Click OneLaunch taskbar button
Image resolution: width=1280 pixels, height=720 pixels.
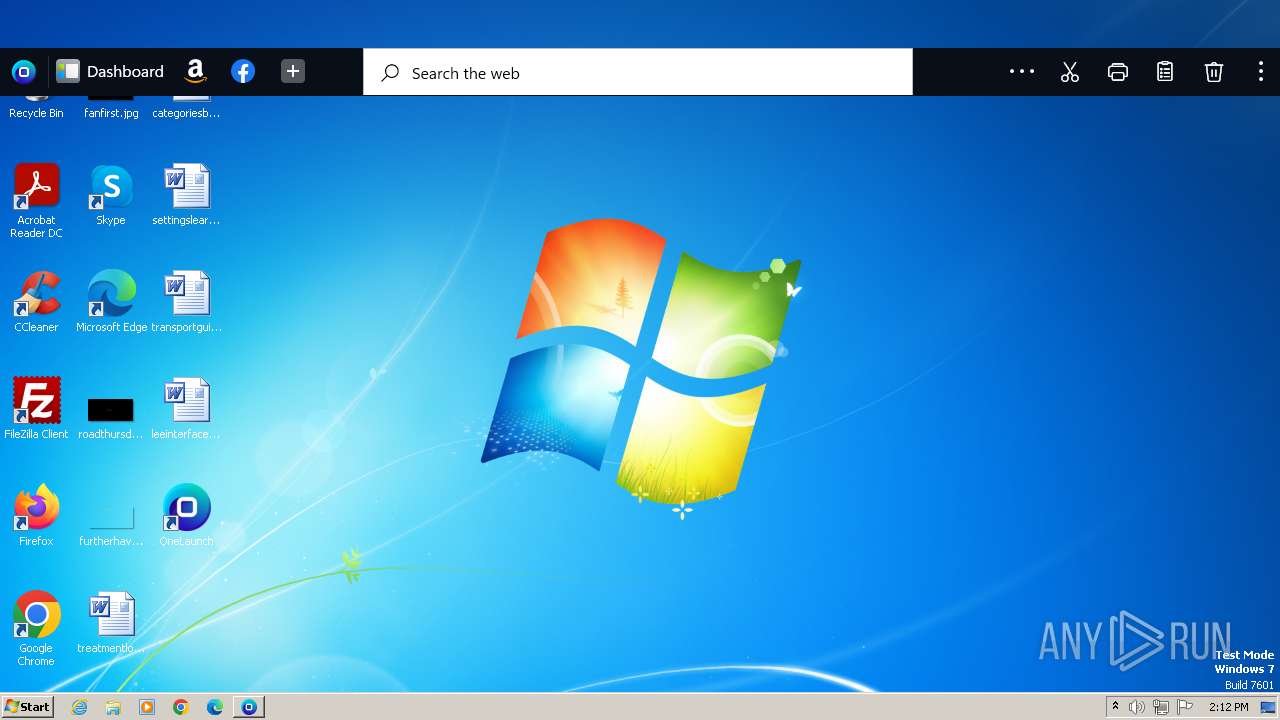click(x=249, y=707)
